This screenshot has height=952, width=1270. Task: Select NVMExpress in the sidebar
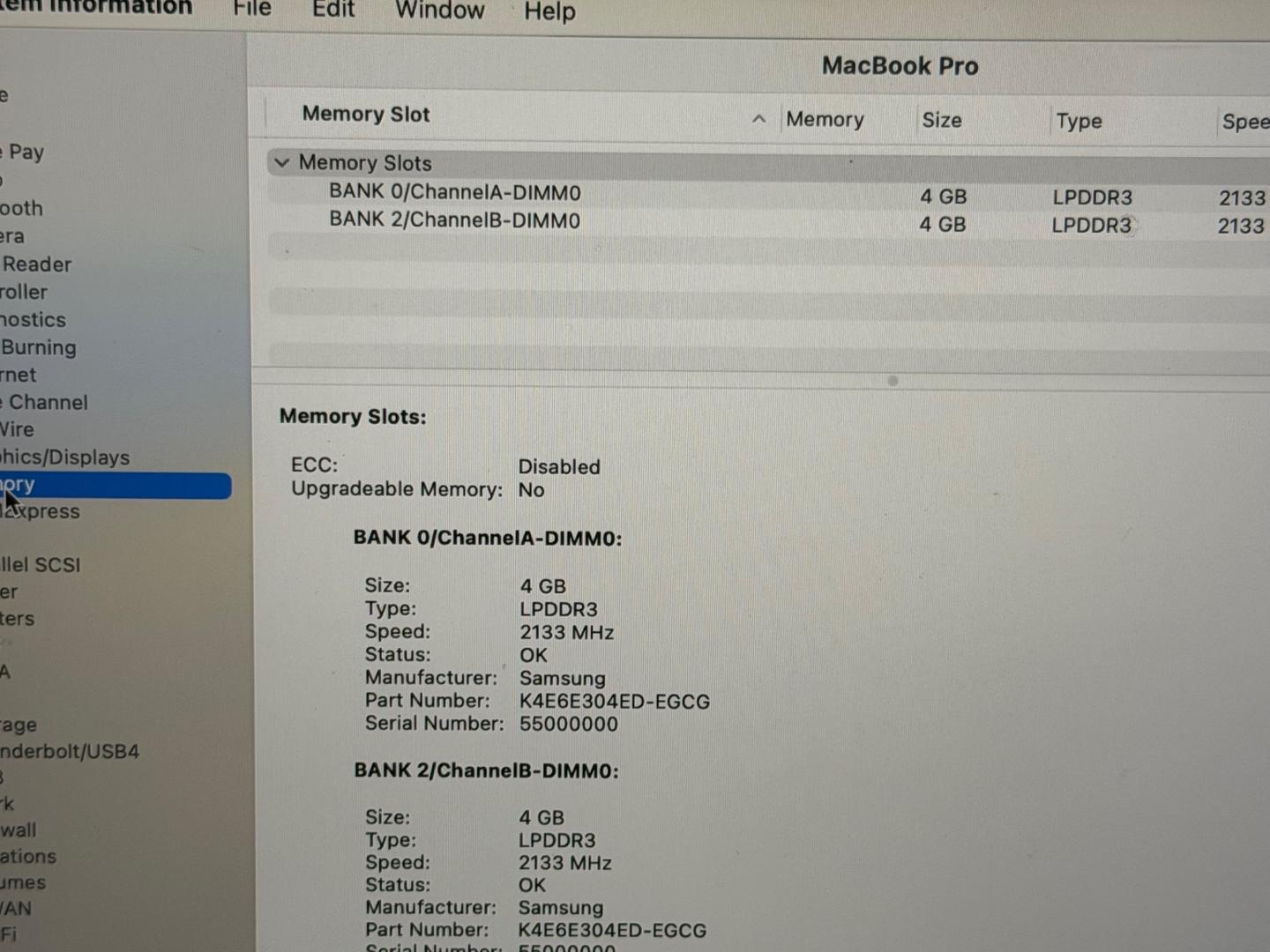[41, 511]
